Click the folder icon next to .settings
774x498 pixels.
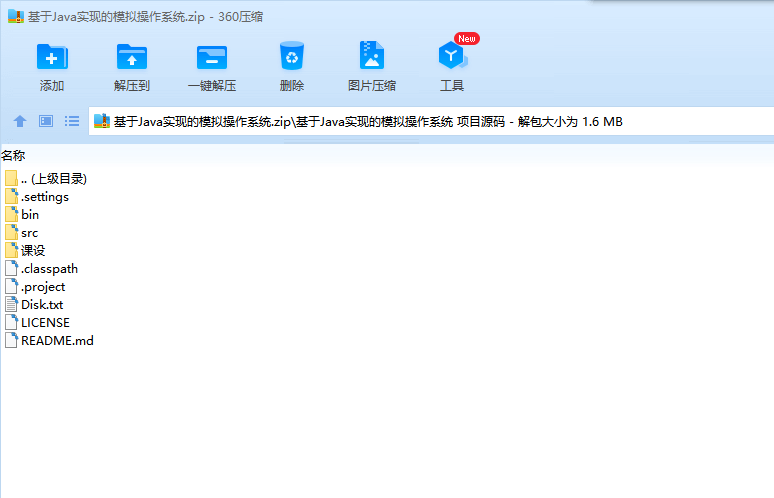coord(11,196)
